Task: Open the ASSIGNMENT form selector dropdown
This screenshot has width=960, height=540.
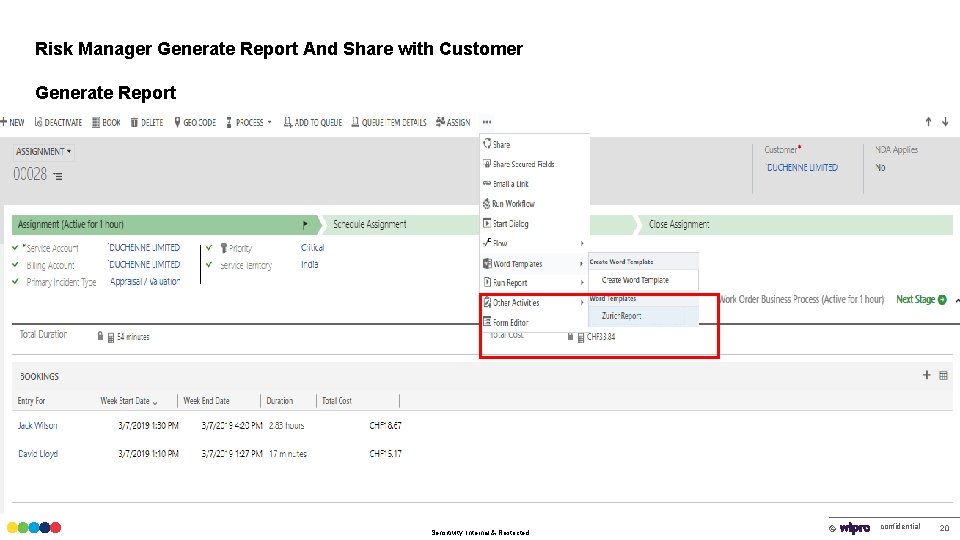Action: 43,151
